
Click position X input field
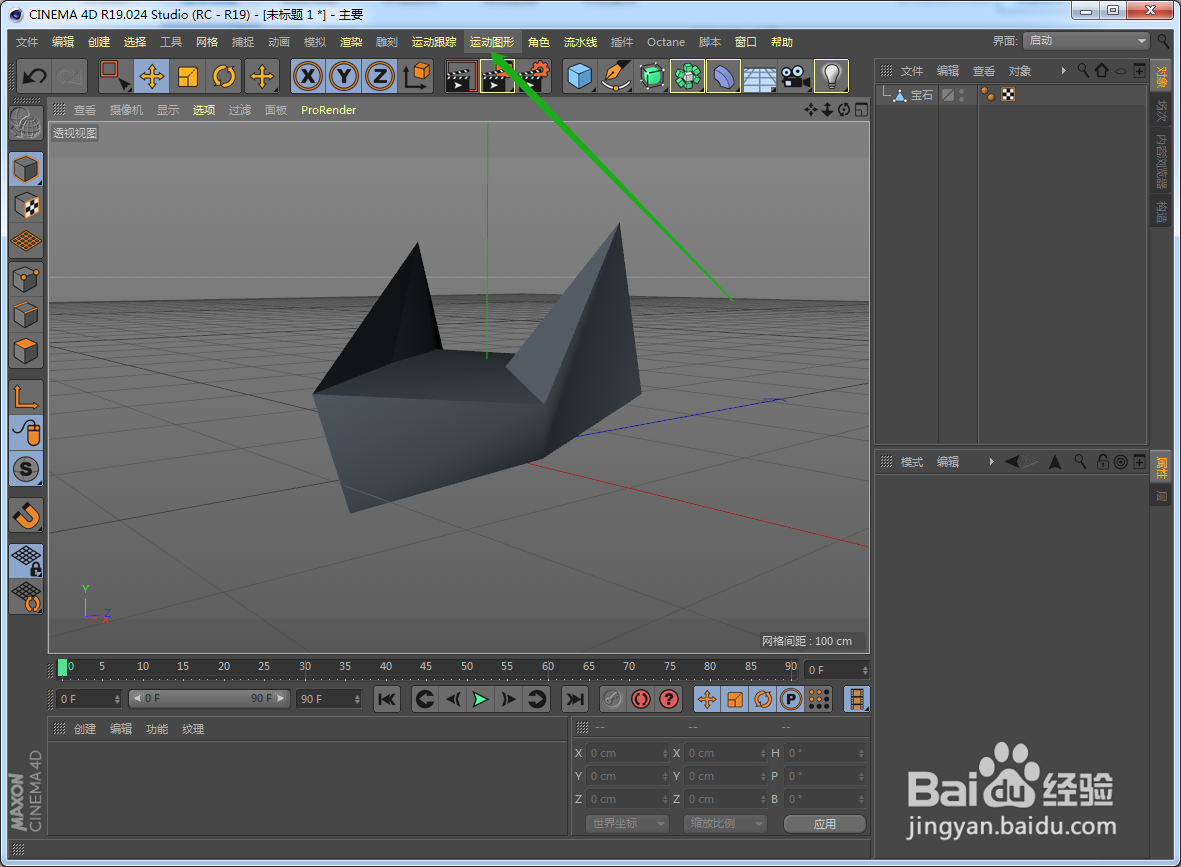pos(626,753)
